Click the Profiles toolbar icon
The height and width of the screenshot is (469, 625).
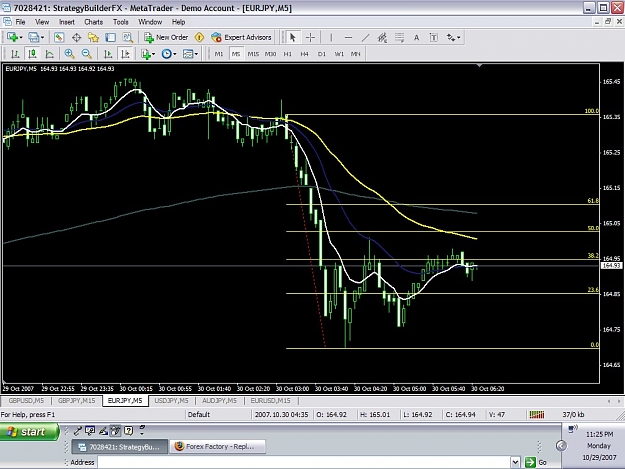(34, 37)
